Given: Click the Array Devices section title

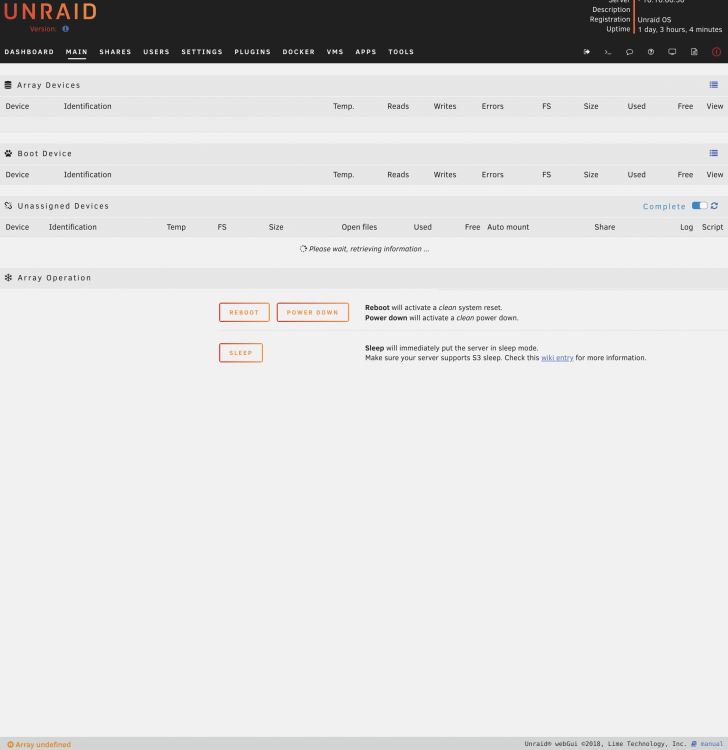Looking at the screenshot, I should pos(49,85).
